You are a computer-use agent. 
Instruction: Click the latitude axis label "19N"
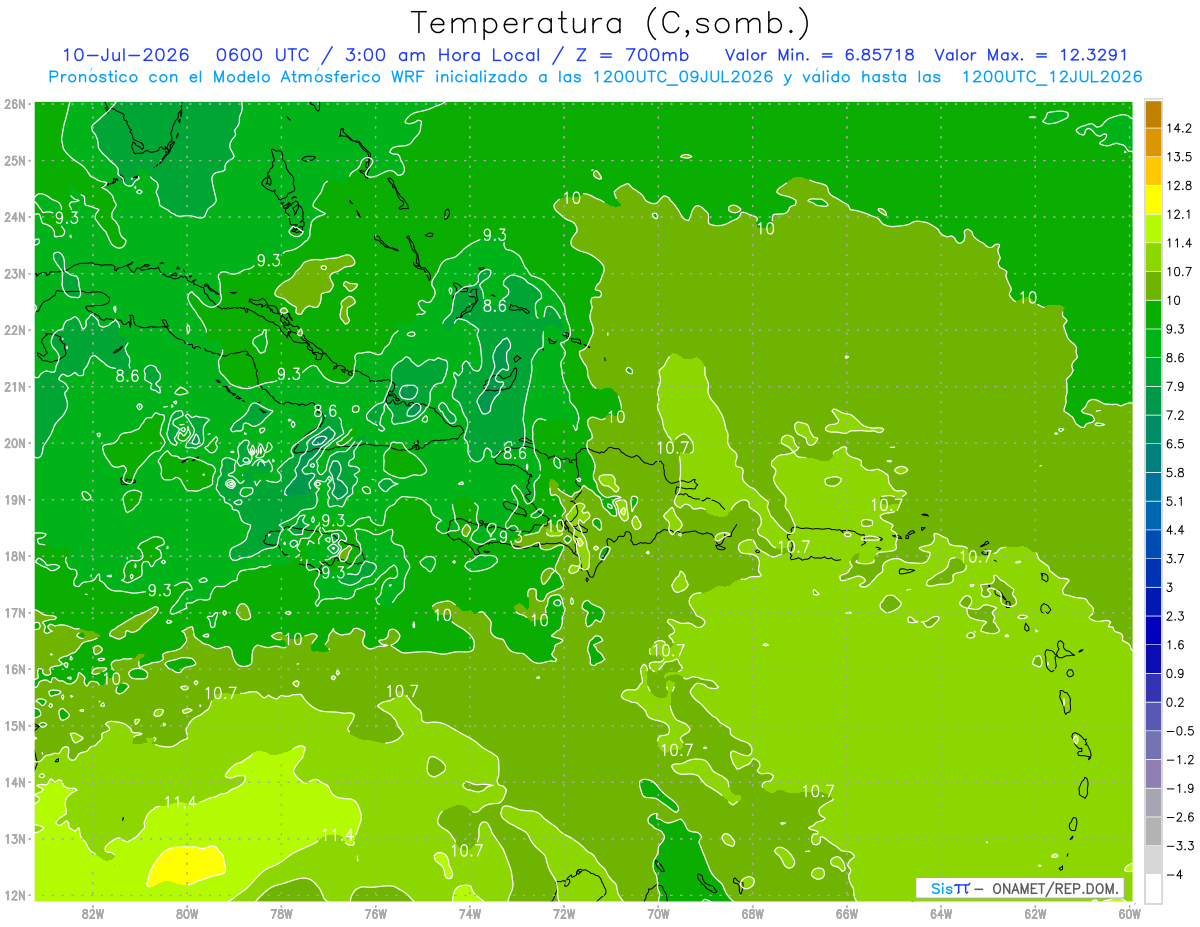(14, 499)
